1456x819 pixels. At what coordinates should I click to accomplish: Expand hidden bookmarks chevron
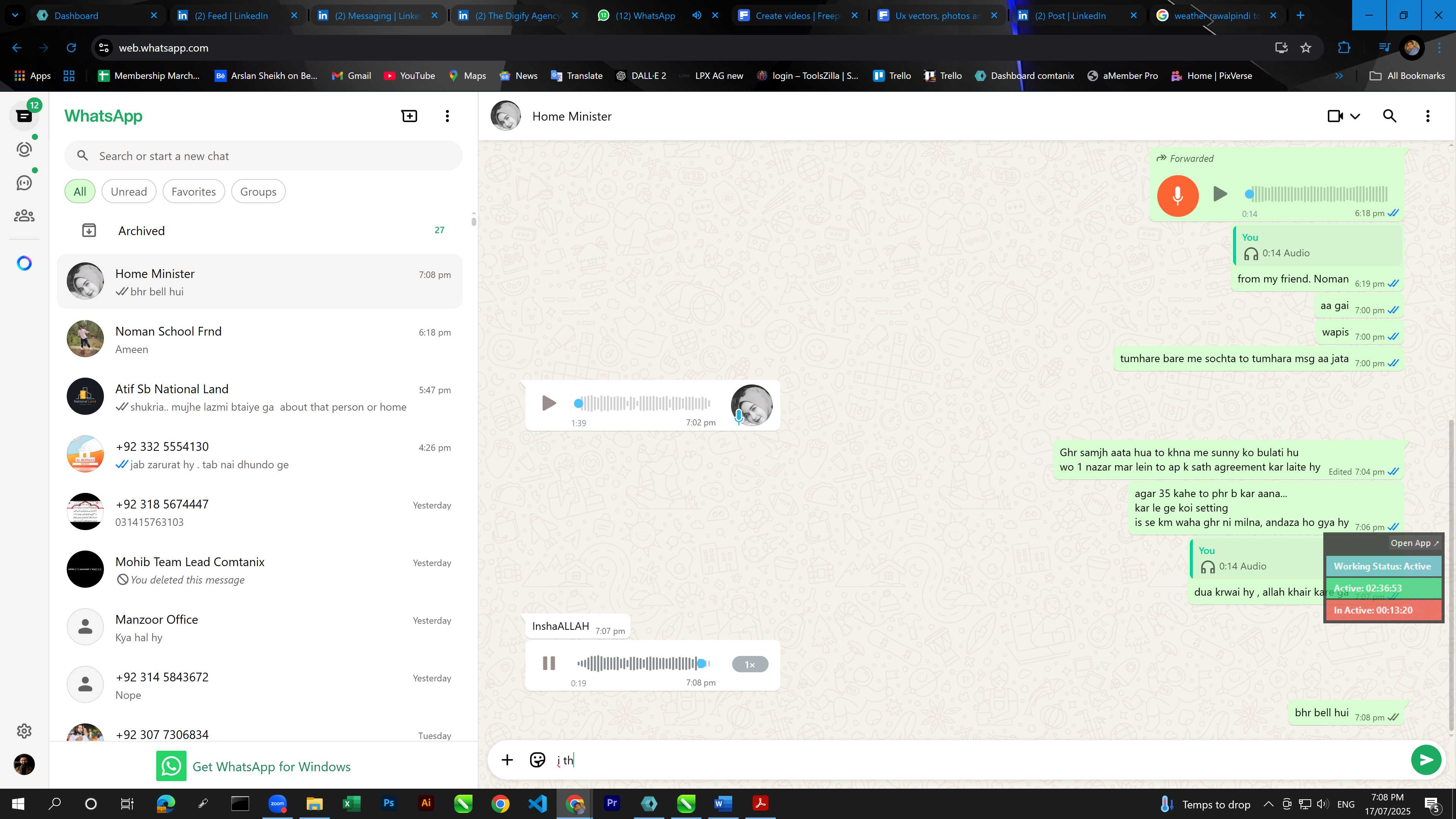pos(1338,76)
